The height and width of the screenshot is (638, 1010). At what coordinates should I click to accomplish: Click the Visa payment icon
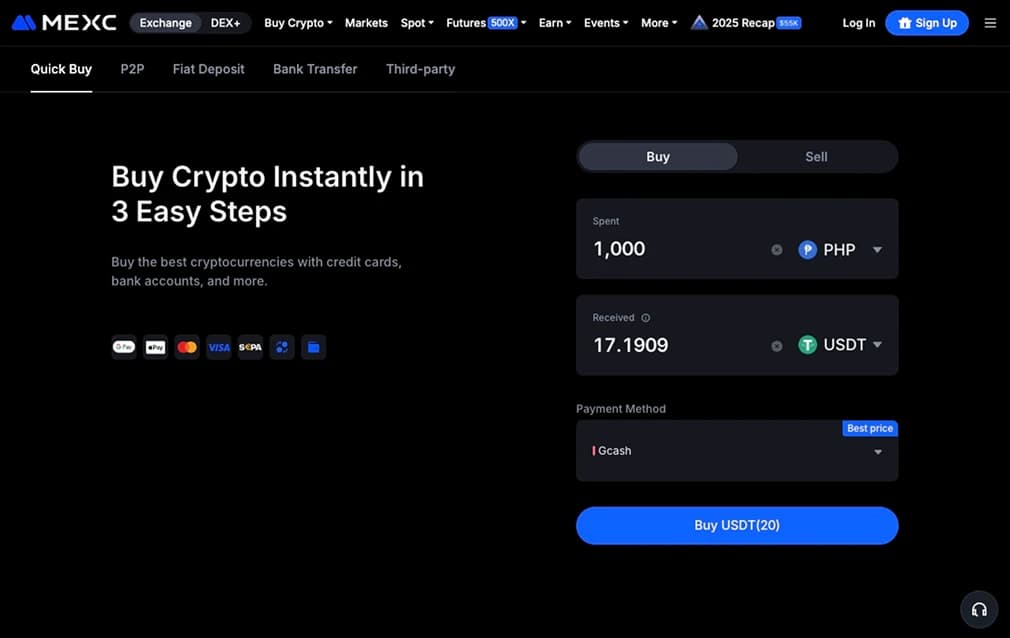[218, 347]
